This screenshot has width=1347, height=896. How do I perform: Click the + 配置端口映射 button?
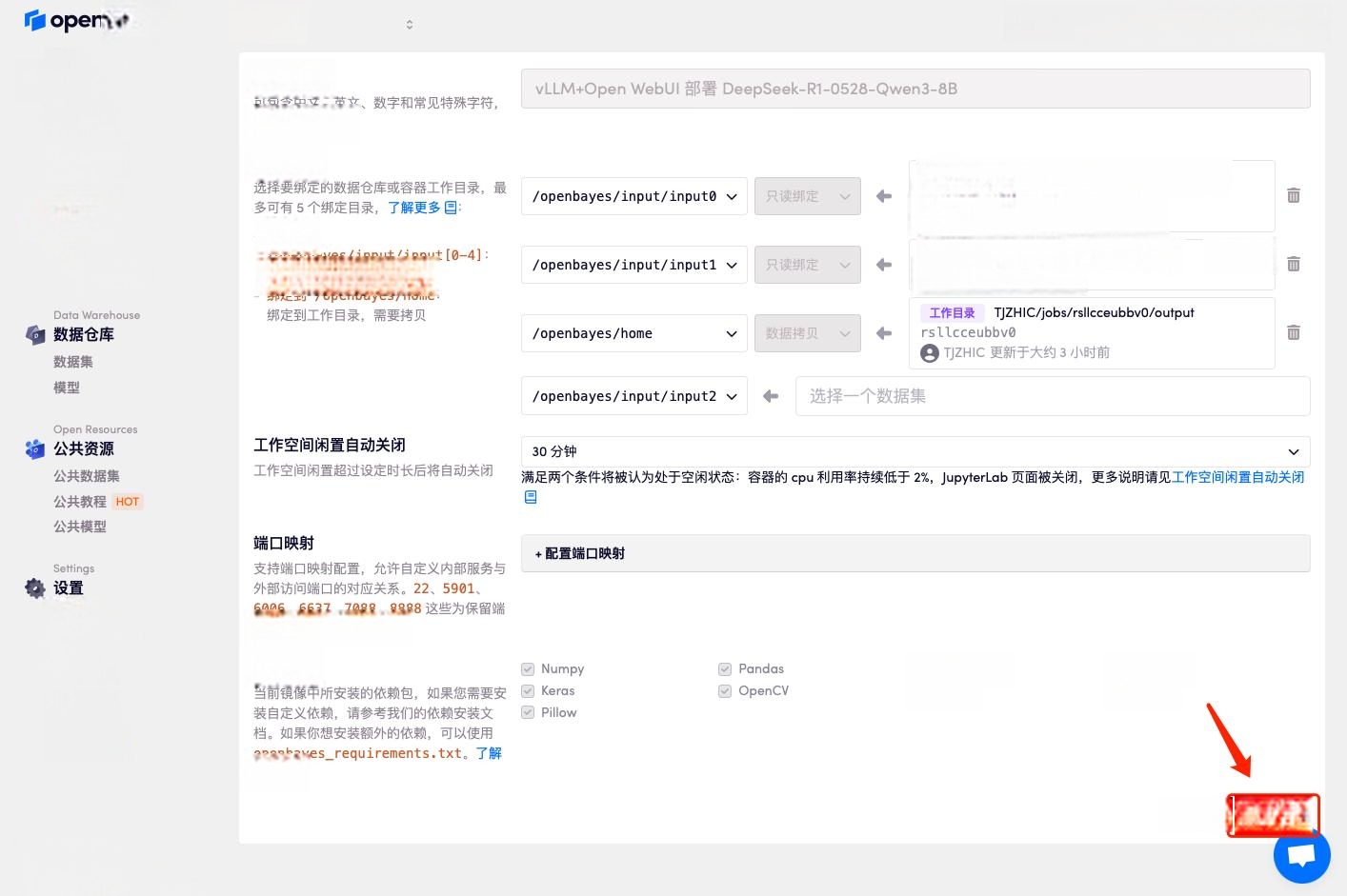(x=915, y=553)
